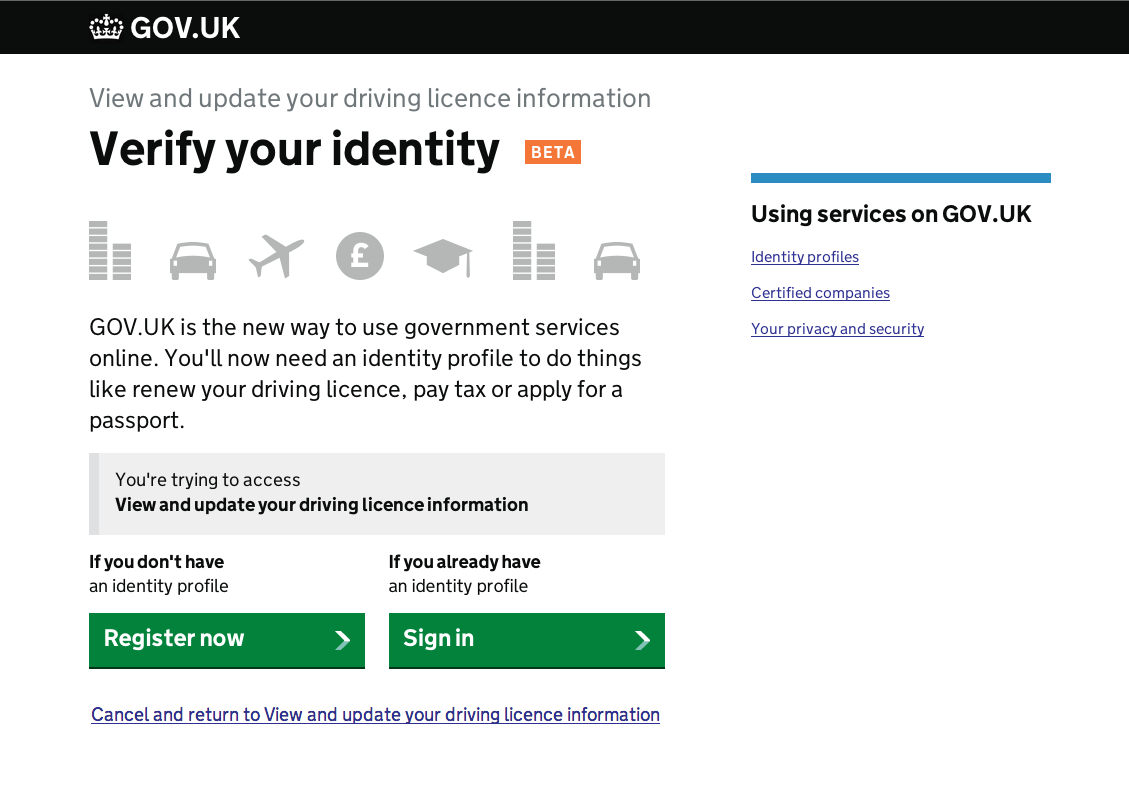
Task: Click the grey caption above the main heading
Action: coord(370,99)
